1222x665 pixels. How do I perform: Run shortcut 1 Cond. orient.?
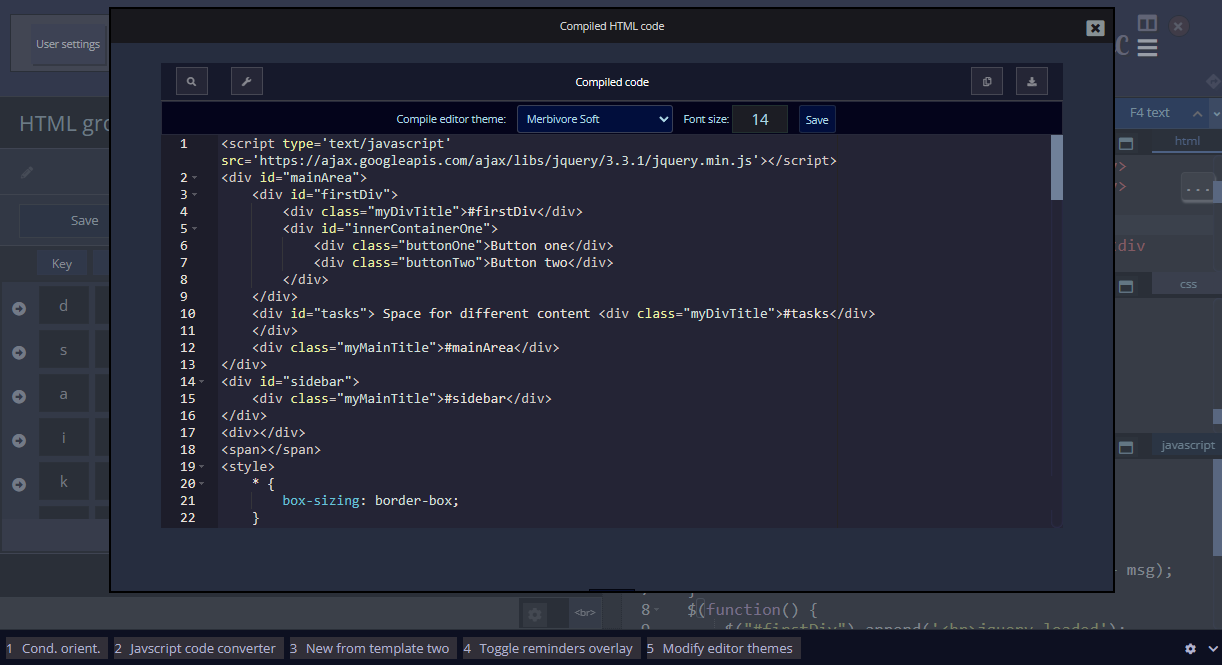(x=55, y=649)
